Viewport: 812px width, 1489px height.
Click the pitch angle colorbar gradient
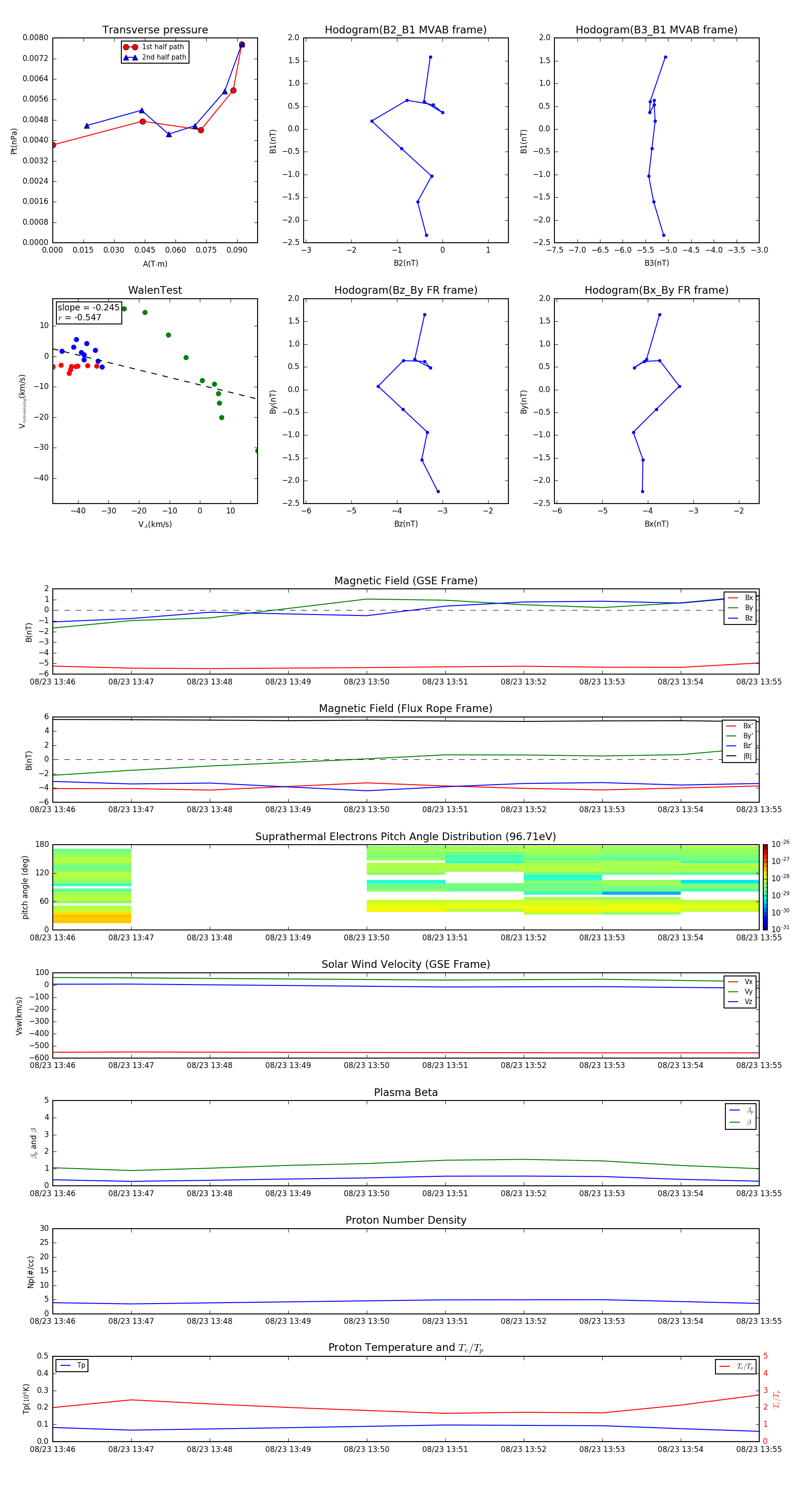(x=765, y=887)
